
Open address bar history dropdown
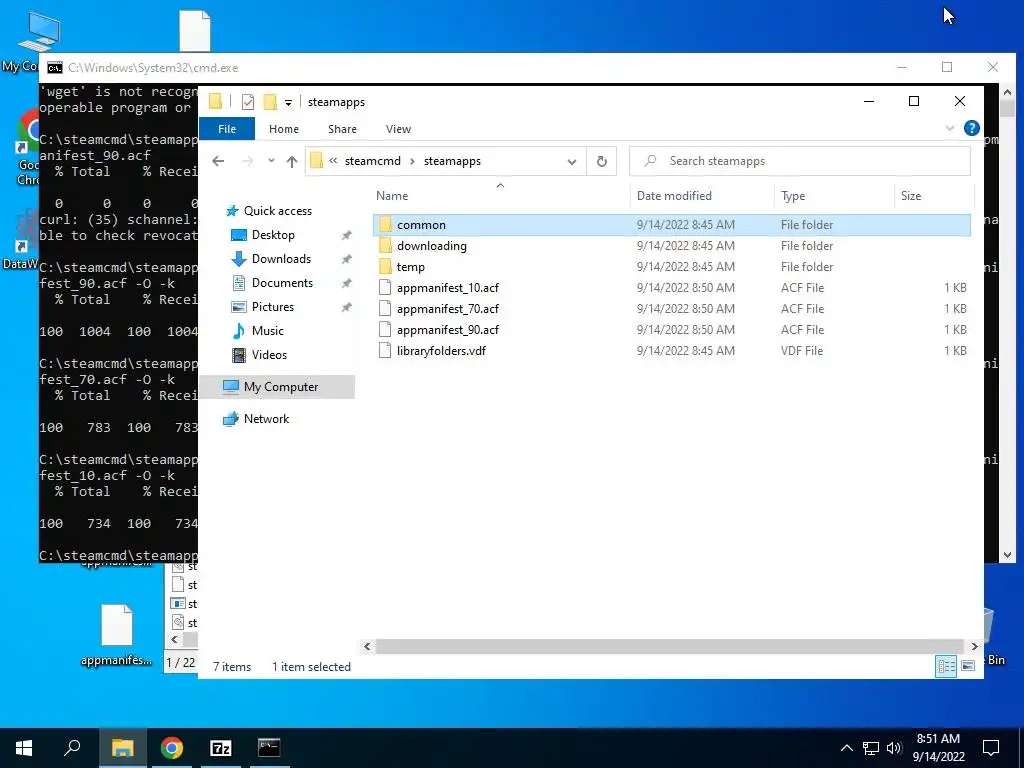[571, 161]
